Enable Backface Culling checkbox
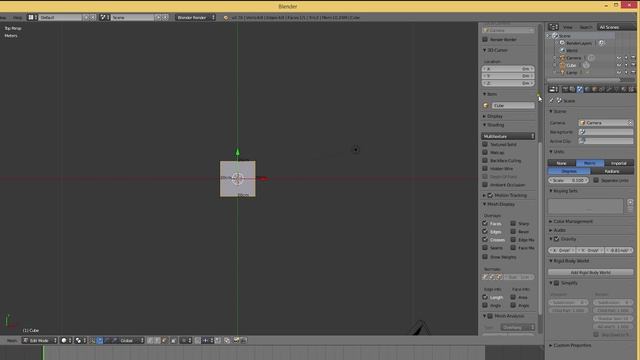 coord(485,160)
